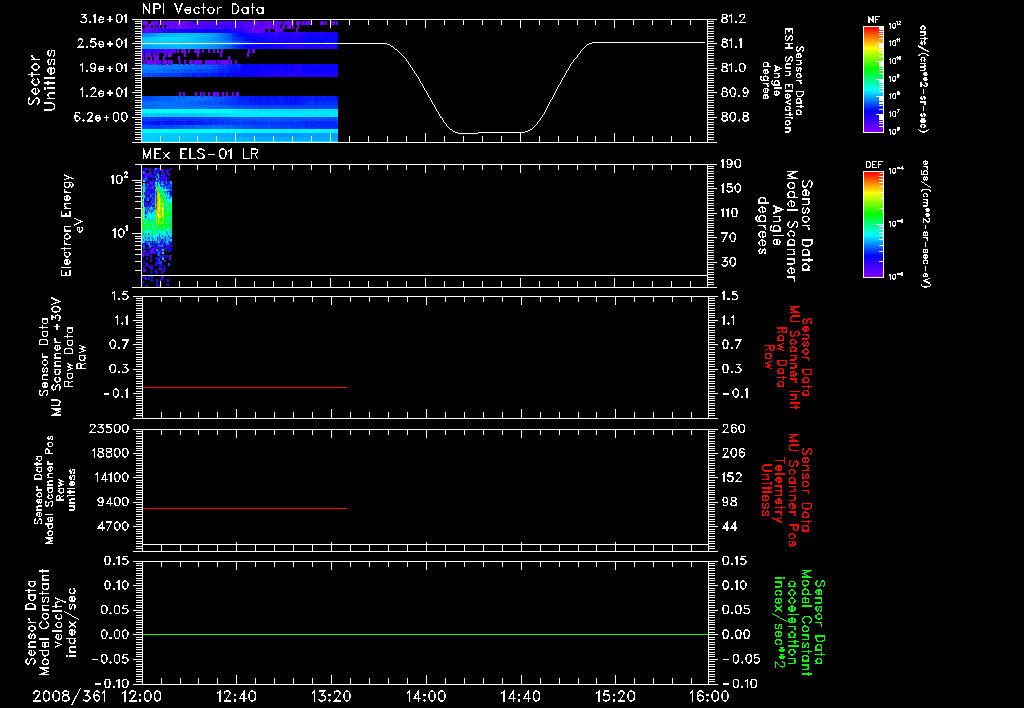Image resolution: width=1024 pixels, height=708 pixels.
Task: Click the DEF color bar legend
Action: click(x=874, y=223)
